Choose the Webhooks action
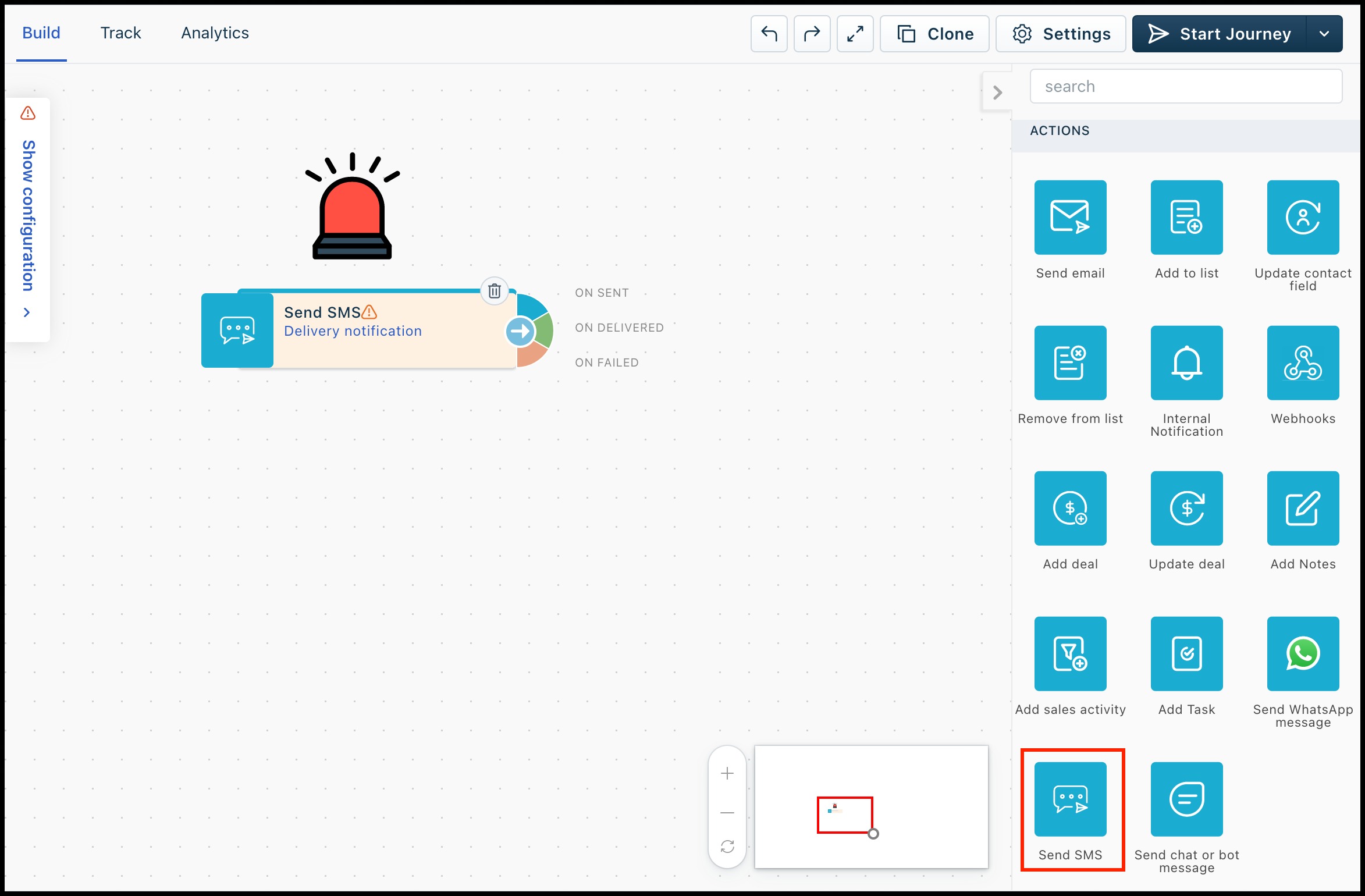The height and width of the screenshot is (896, 1365). [1303, 363]
